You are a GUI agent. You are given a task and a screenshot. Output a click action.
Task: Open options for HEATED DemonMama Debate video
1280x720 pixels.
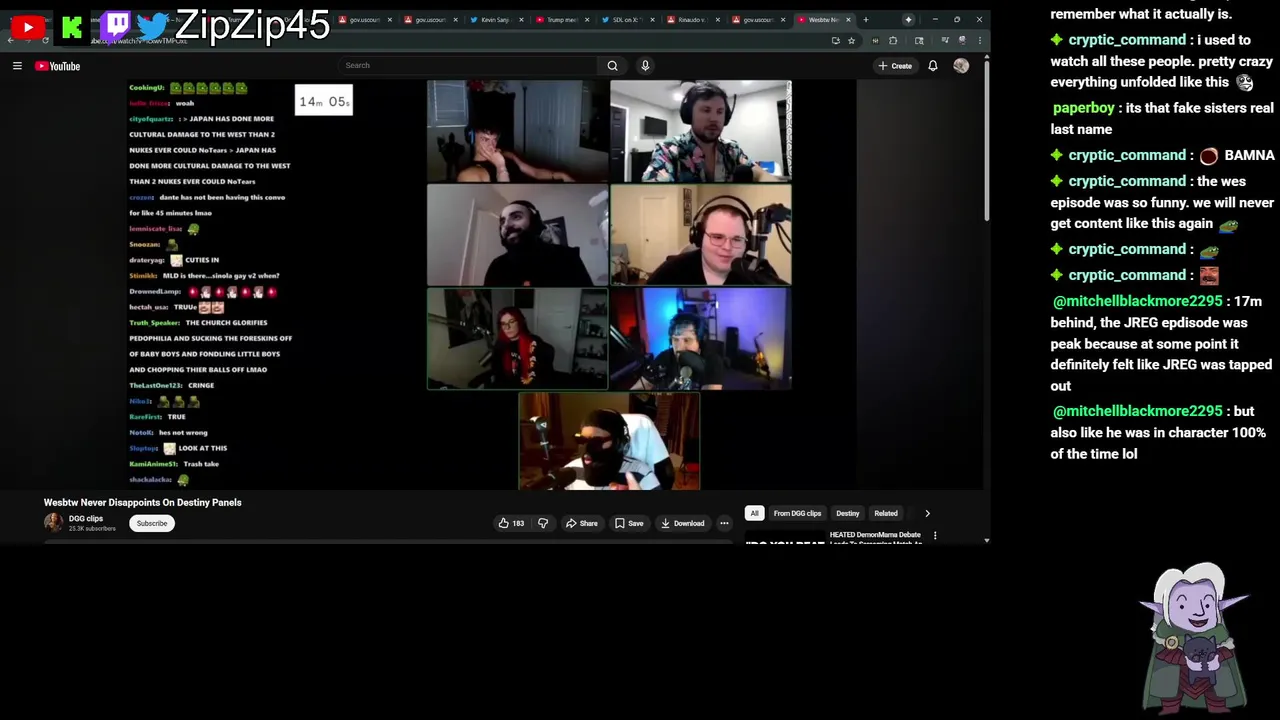click(x=935, y=536)
